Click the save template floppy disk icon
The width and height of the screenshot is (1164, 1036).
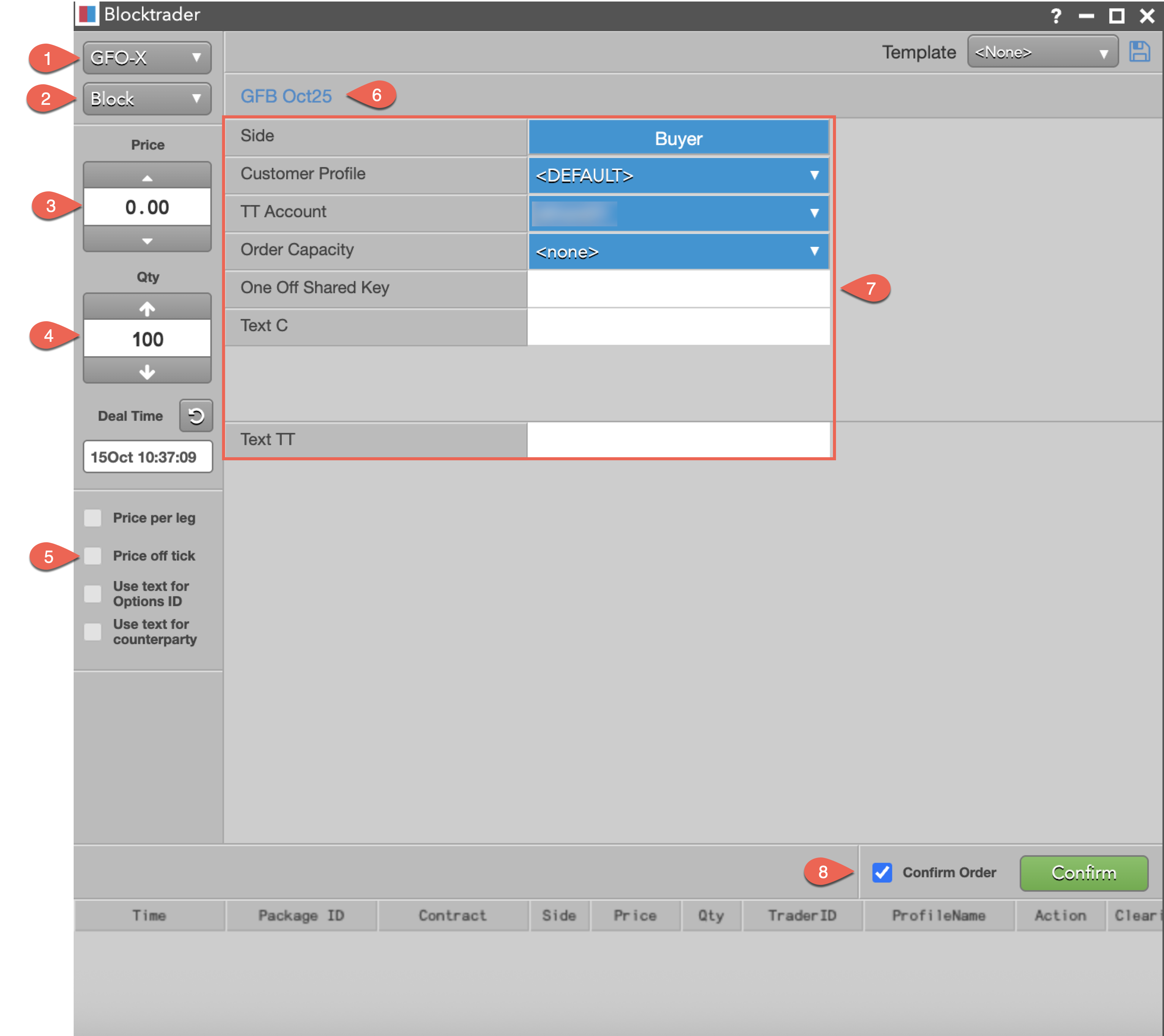(1139, 52)
